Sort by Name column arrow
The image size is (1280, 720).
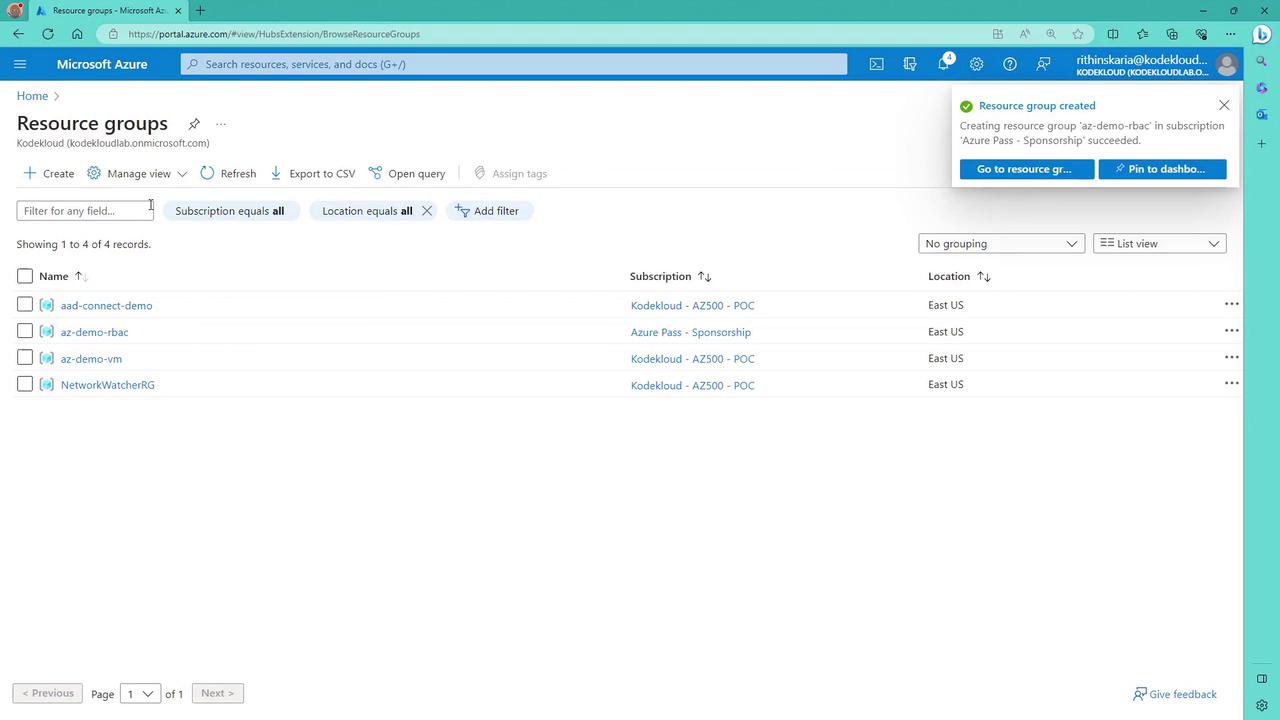click(x=80, y=276)
